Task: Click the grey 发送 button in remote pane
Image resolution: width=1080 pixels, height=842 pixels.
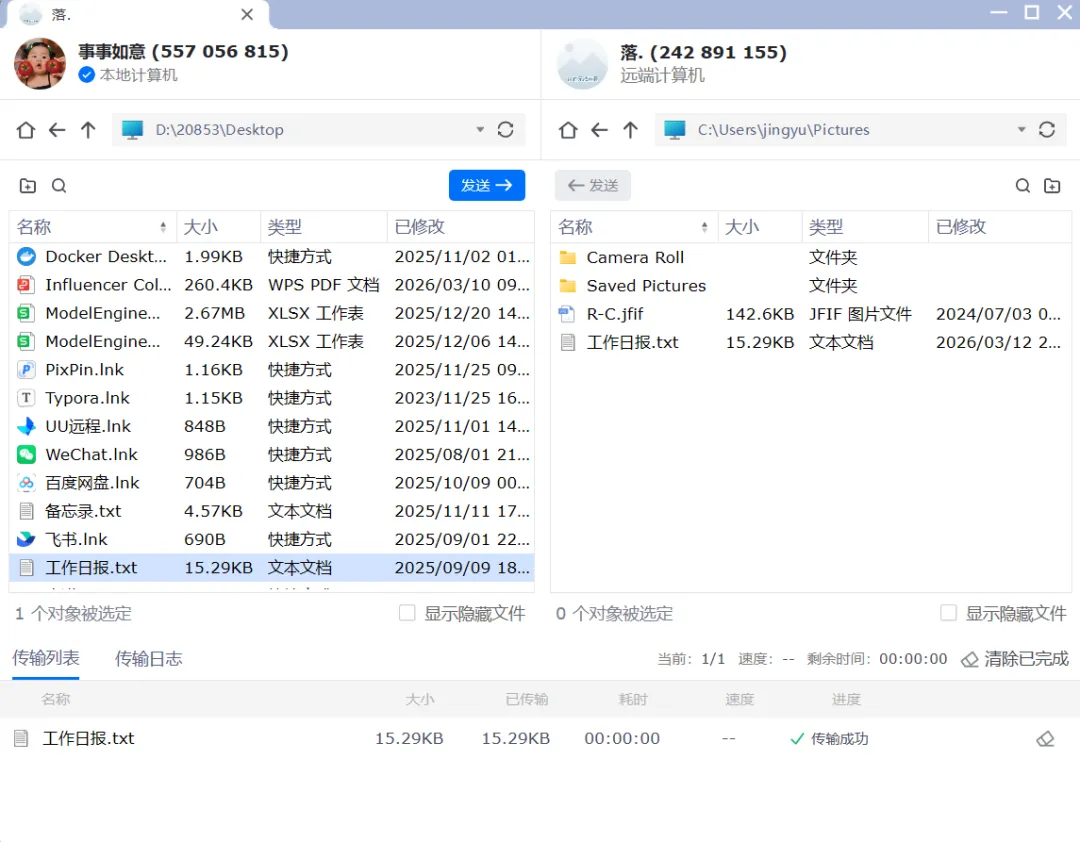Action: click(x=592, y=185)
